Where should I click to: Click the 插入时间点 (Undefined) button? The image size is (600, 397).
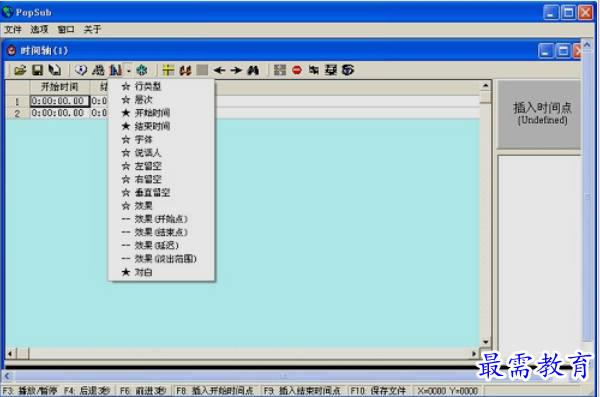tap(539, 114)
